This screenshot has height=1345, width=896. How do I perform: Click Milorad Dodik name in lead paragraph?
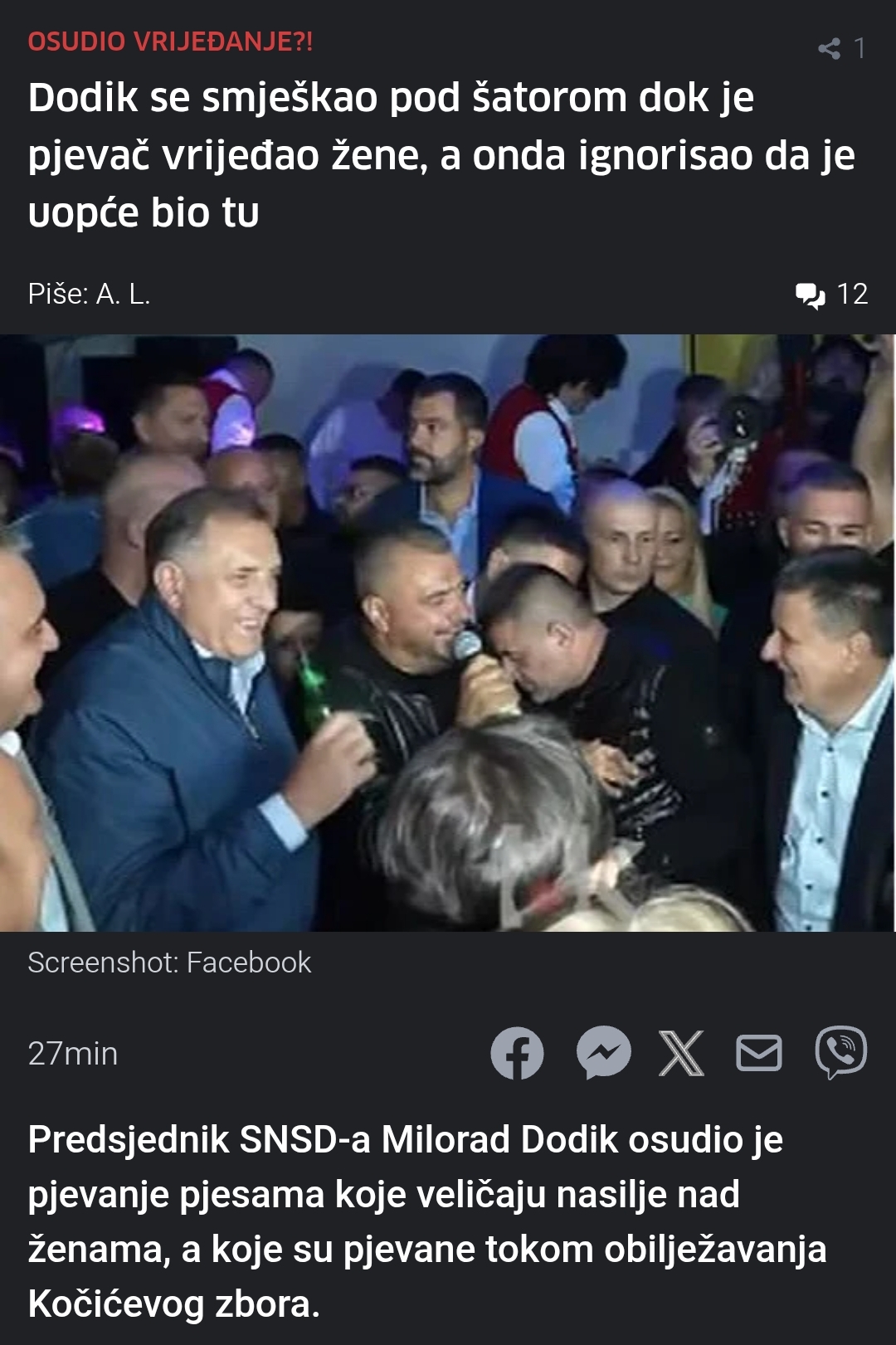coord(499,1139)
